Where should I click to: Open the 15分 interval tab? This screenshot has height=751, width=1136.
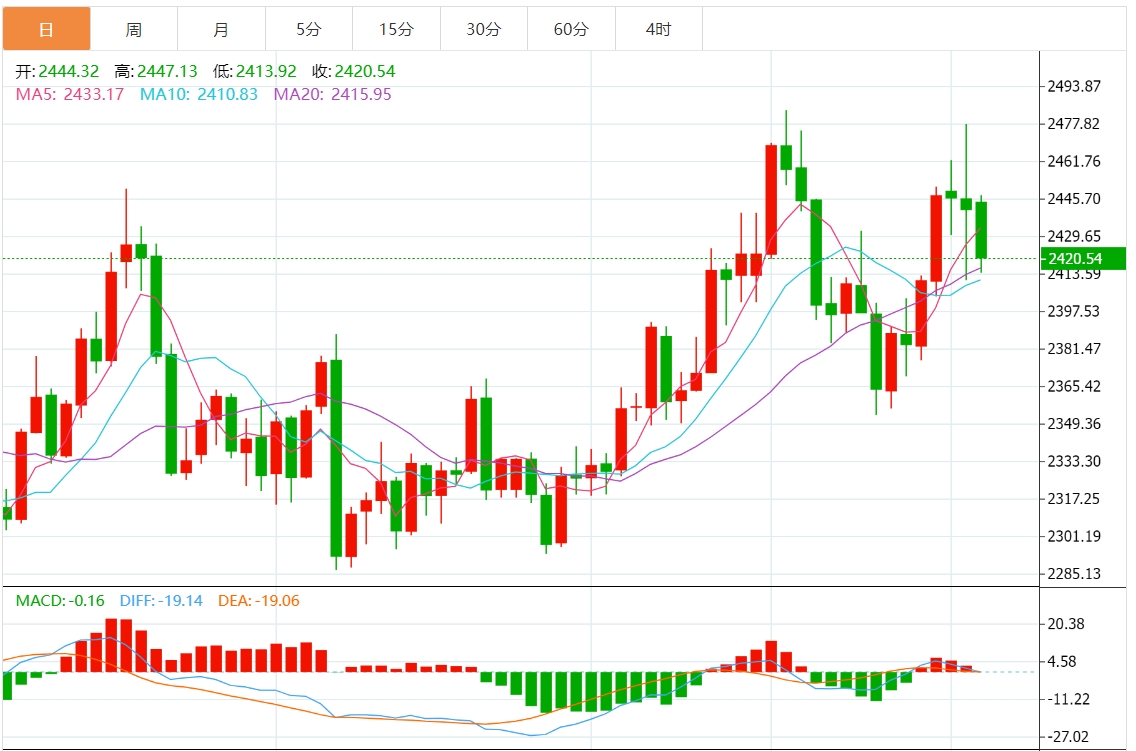(x=396, y=29)
